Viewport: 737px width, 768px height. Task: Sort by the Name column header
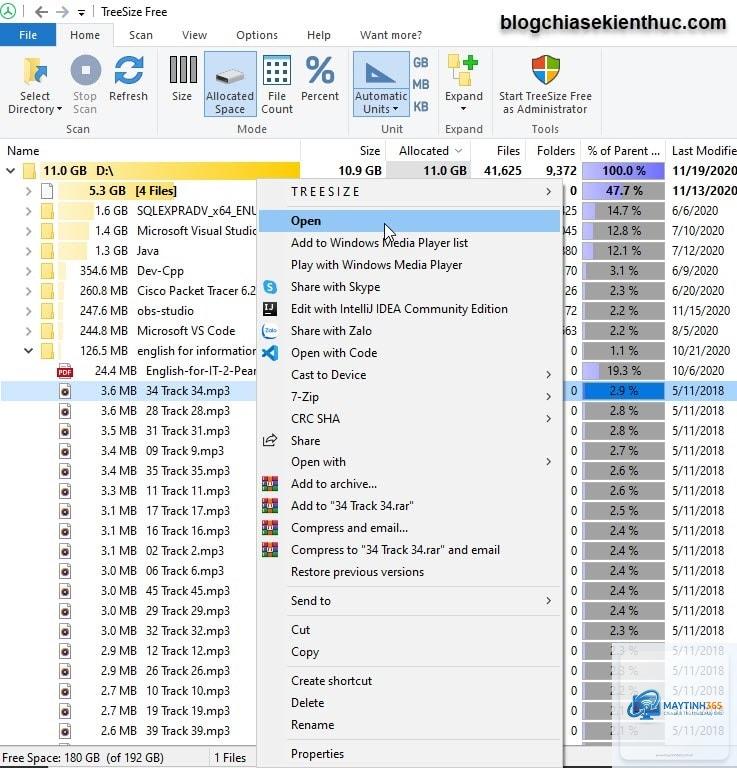click(x=150, y=150)
